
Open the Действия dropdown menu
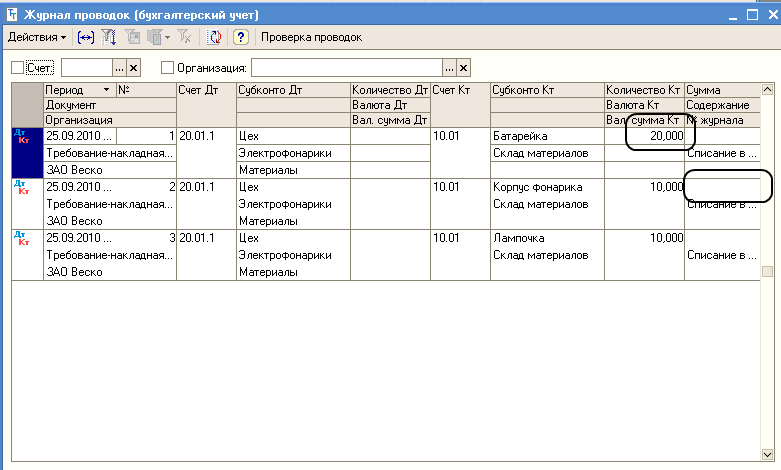click(x=37, y=37)
